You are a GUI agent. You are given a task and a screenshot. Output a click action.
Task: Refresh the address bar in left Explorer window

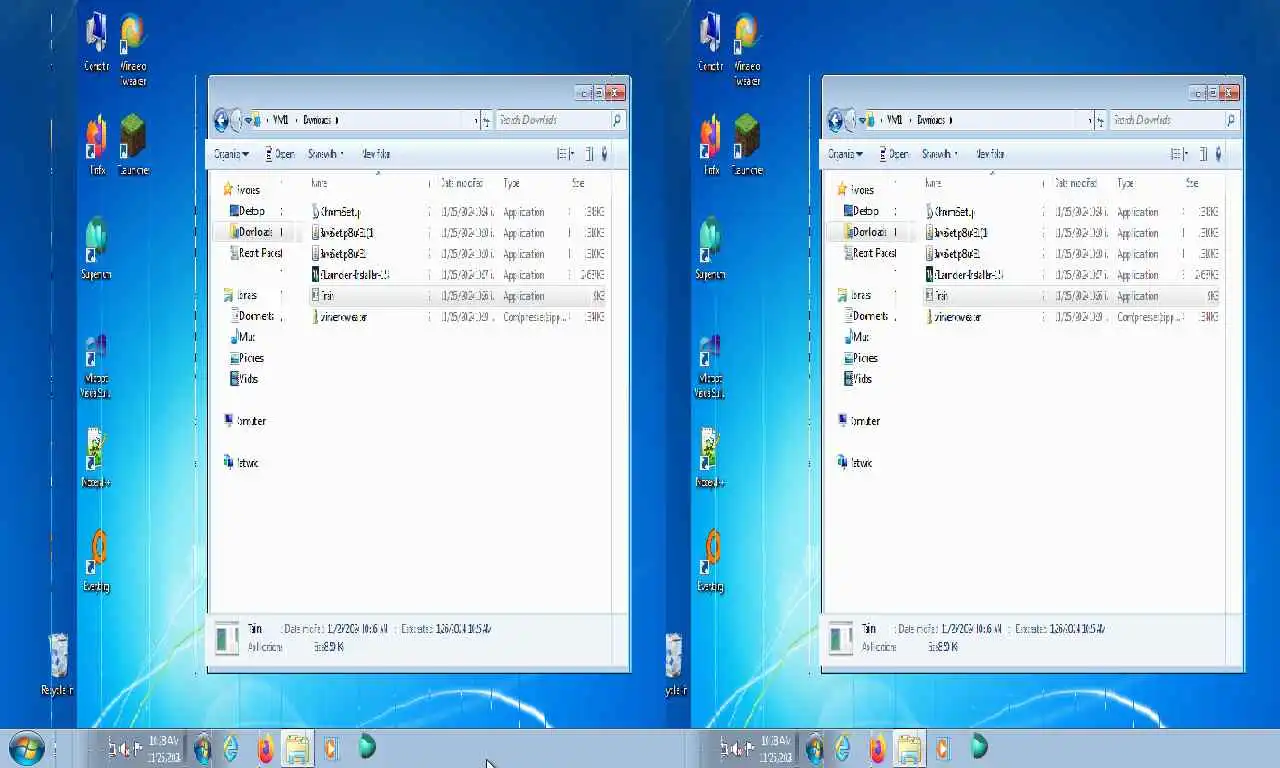point(486,120)
